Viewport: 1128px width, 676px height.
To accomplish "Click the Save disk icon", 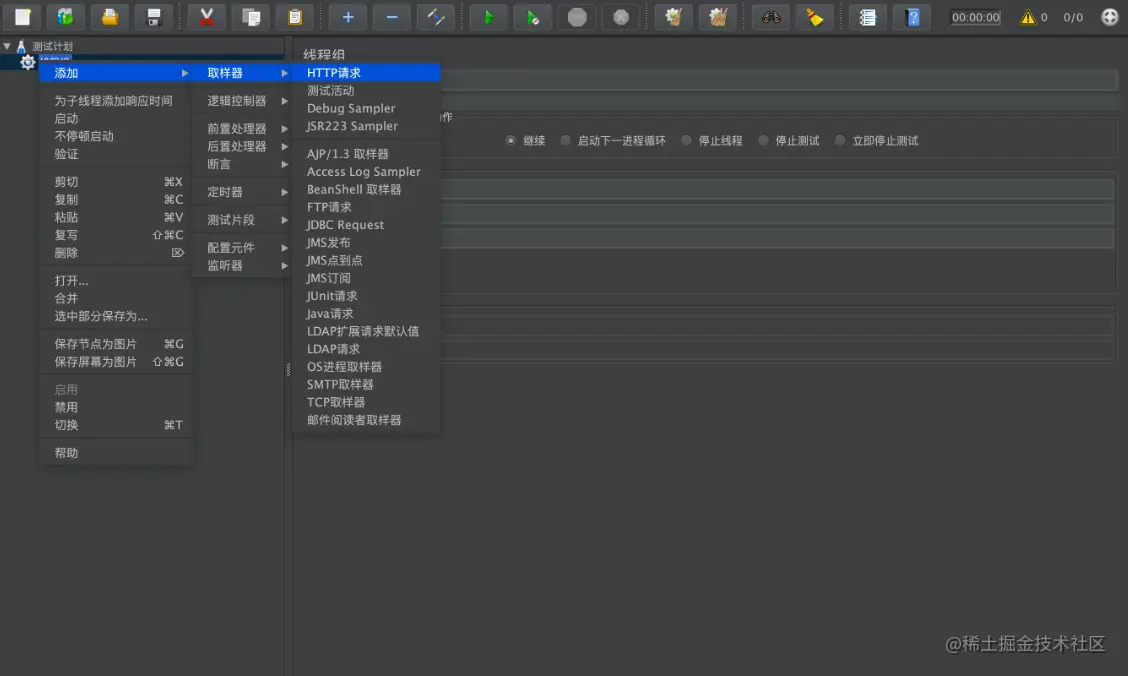I will [x=153, y=17].
